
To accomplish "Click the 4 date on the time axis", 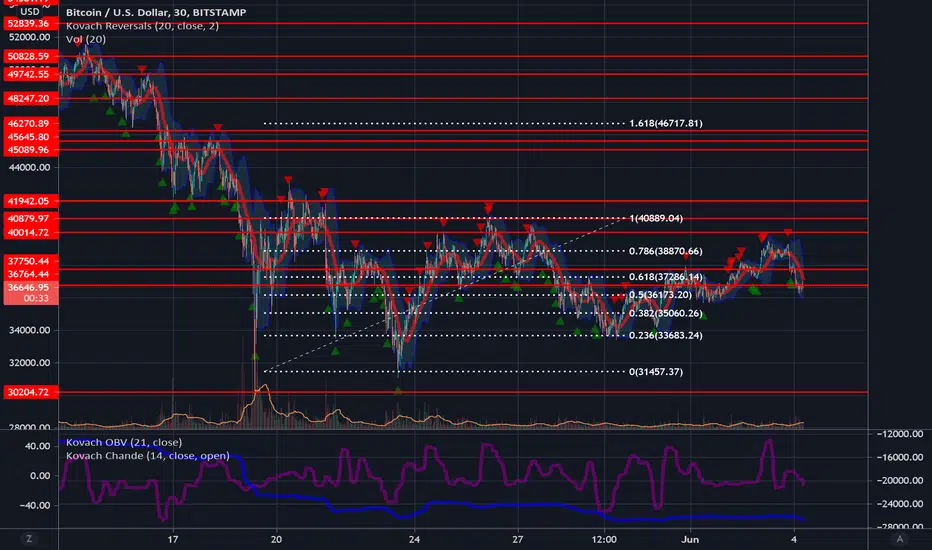I will [x=794, y=539].
